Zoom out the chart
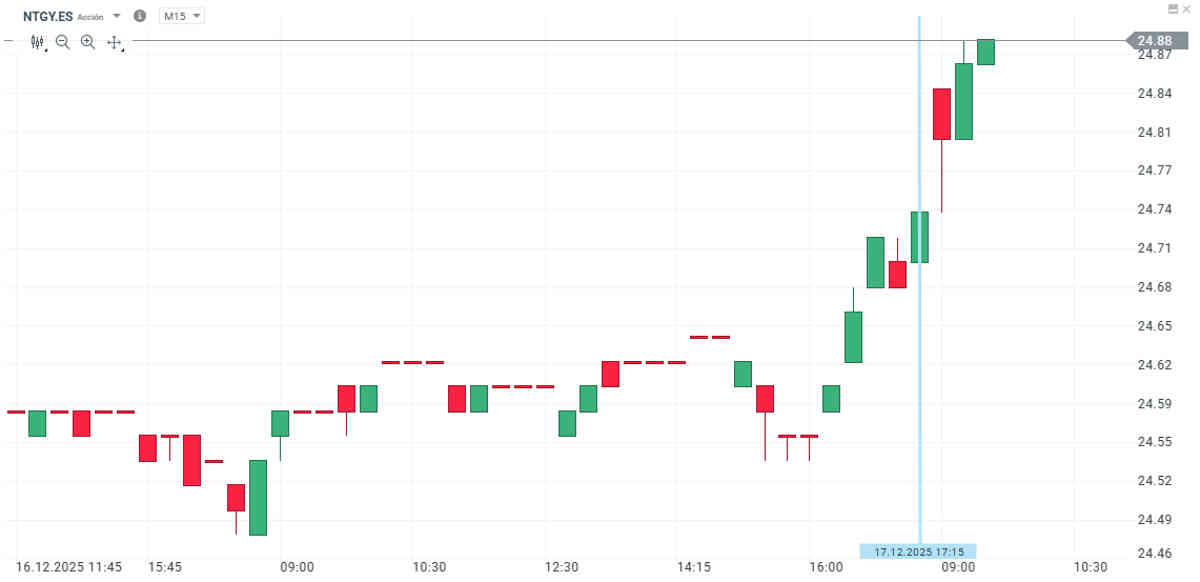Screen dimensions: 1200x582 [x=63, y=42]
